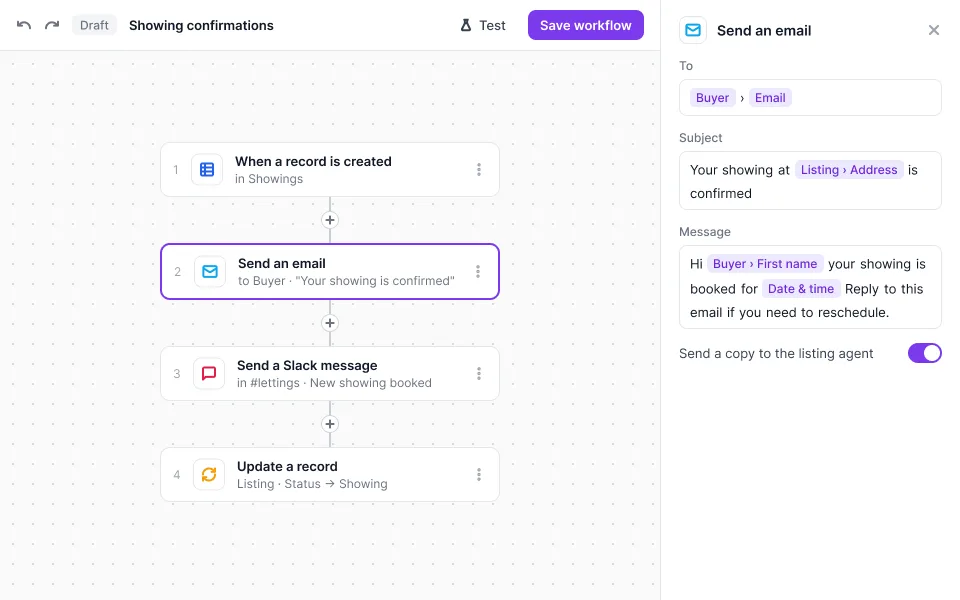The height and width of the screenshot is (600, 960).
Task: Click the Showing confirmations workflow title
Action: click(x=201, y=25)
